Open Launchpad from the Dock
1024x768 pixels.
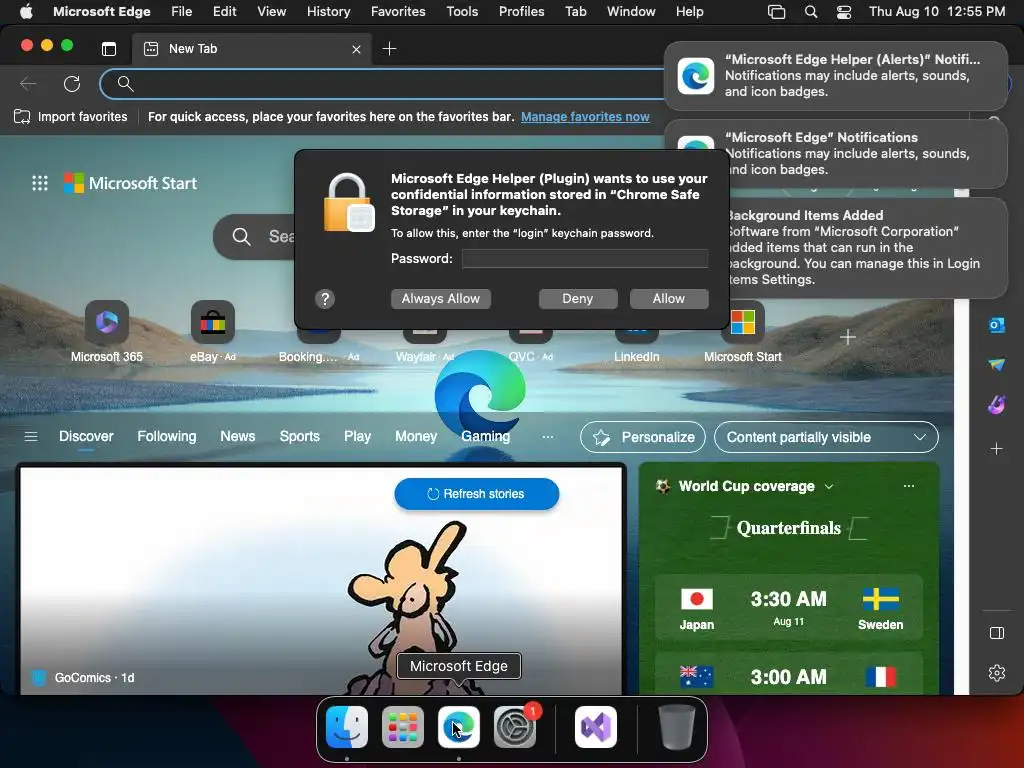point(402,726)
